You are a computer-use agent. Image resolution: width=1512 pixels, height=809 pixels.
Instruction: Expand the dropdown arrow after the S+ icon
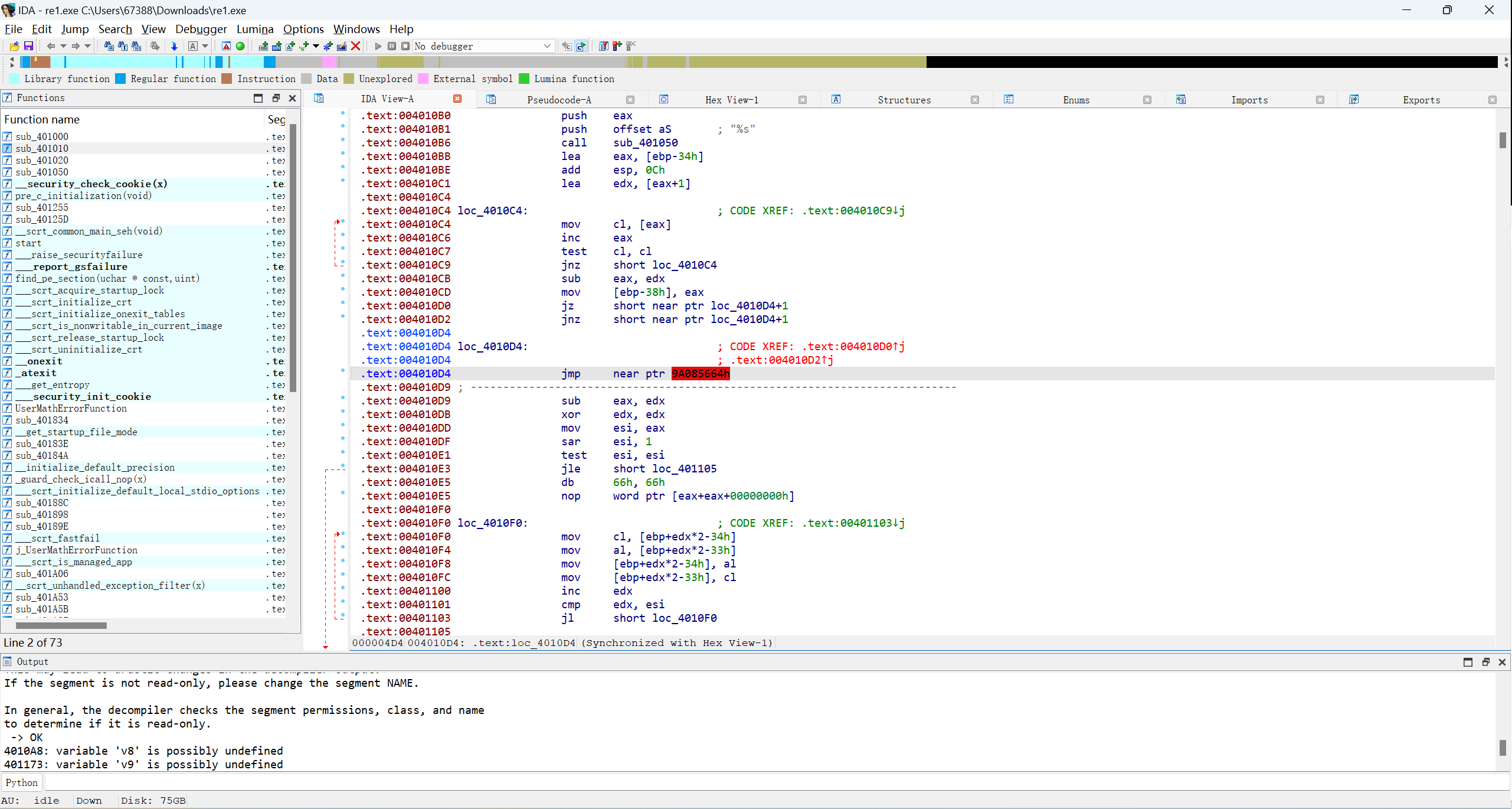click(x=316, y=46)
